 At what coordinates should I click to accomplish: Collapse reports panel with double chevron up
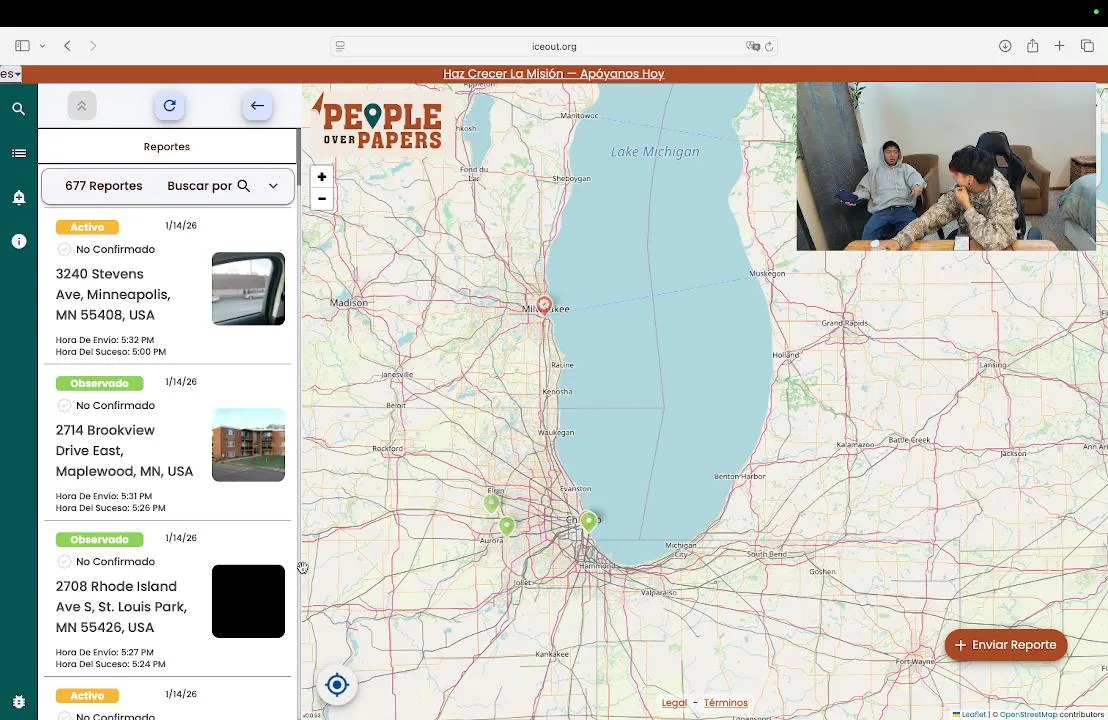tap(82, 106)
